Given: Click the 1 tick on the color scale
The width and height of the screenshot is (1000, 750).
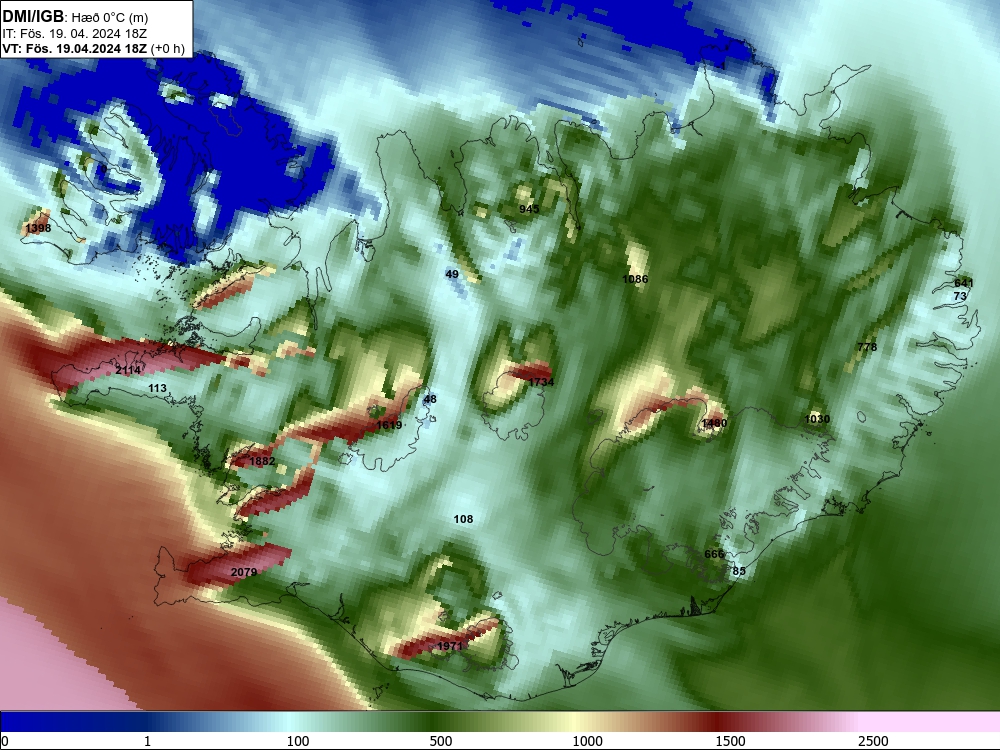Looking at the screenshot, I should click(147, 741).
